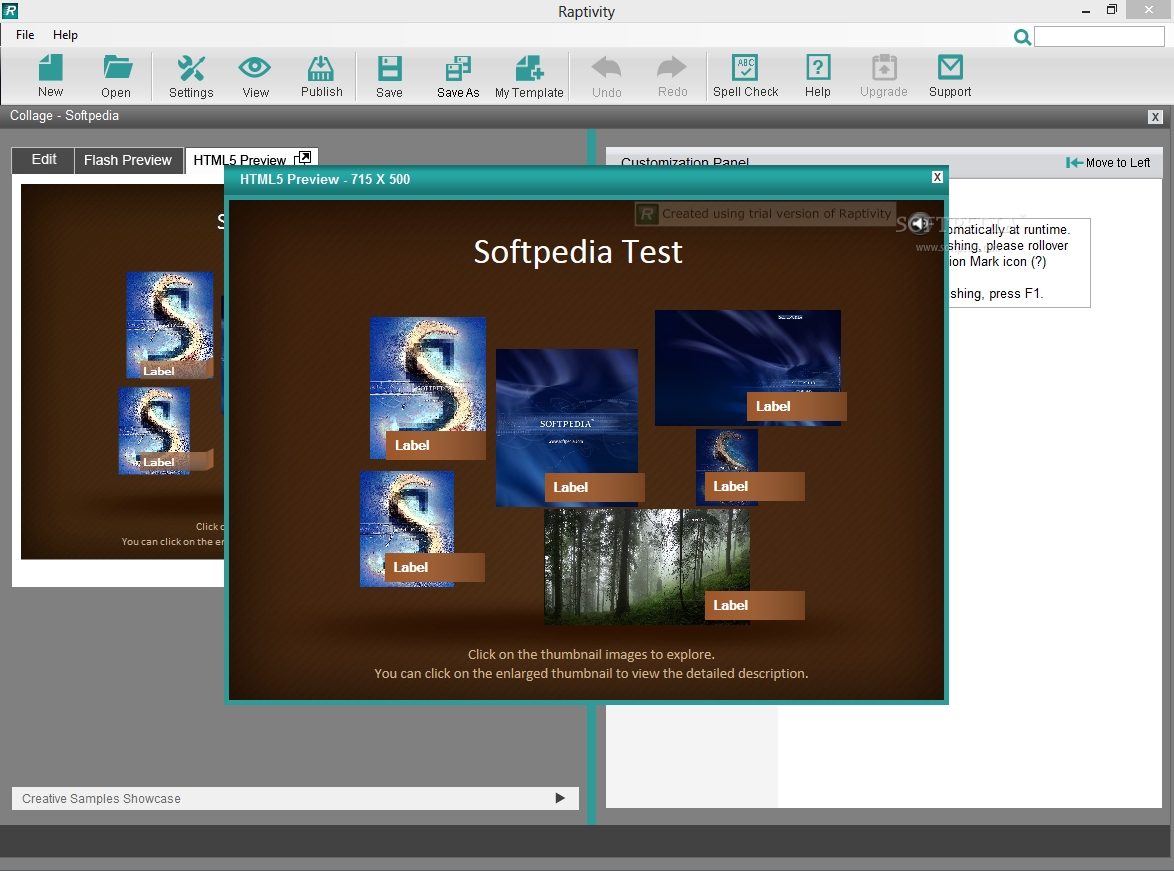Click the HTML5 Preview - 715 X 500 title
This screenshot has width=1174, height=871.
(325, 179)
